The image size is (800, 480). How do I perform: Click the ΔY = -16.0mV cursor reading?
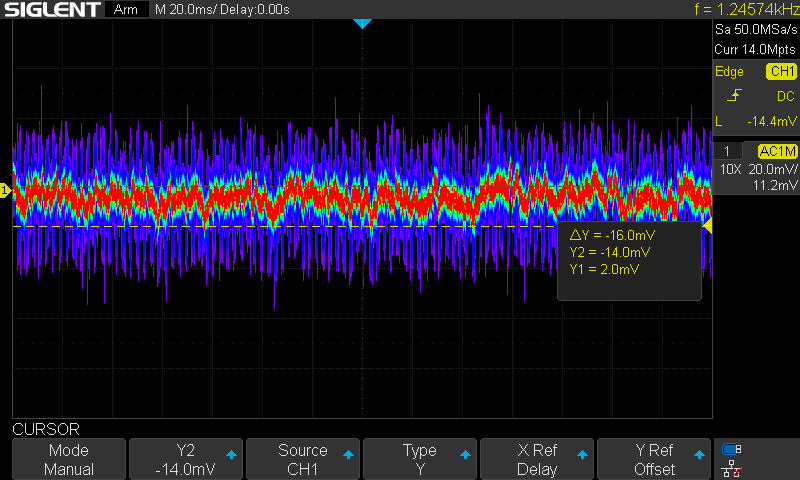(612, 235)
